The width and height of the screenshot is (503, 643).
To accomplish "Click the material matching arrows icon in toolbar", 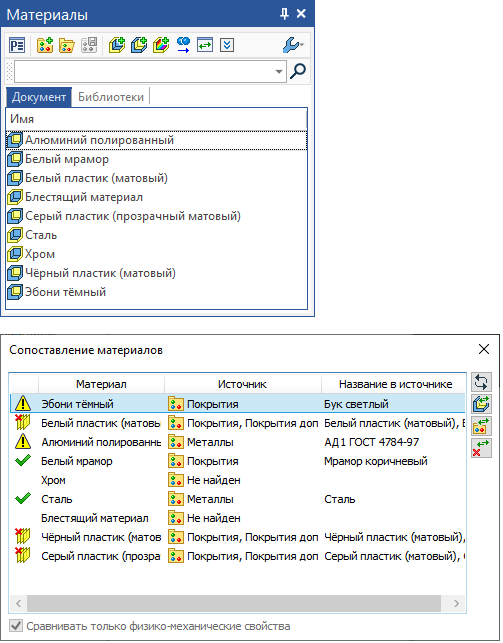I will (205, 45).
